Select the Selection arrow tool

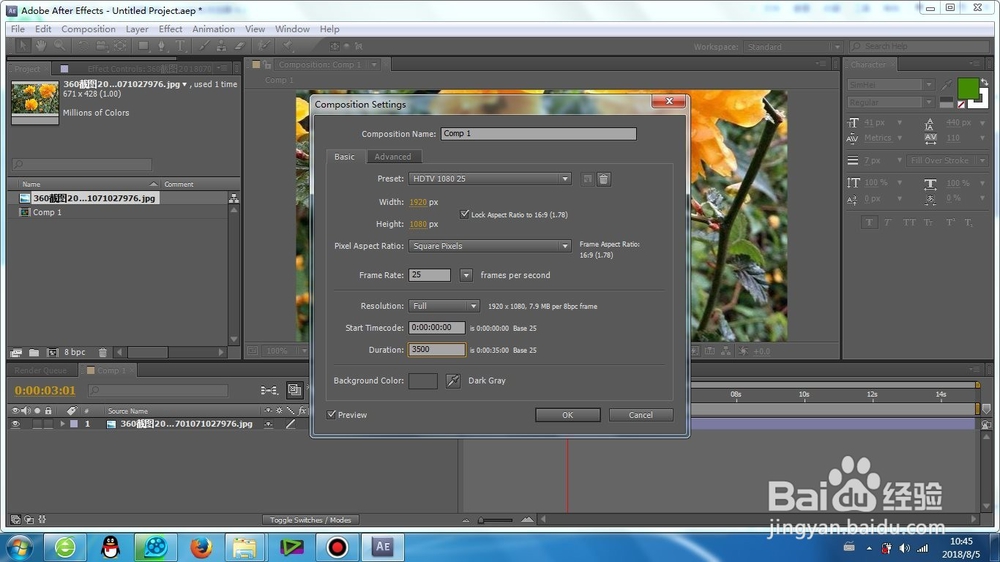pos(22,46)
